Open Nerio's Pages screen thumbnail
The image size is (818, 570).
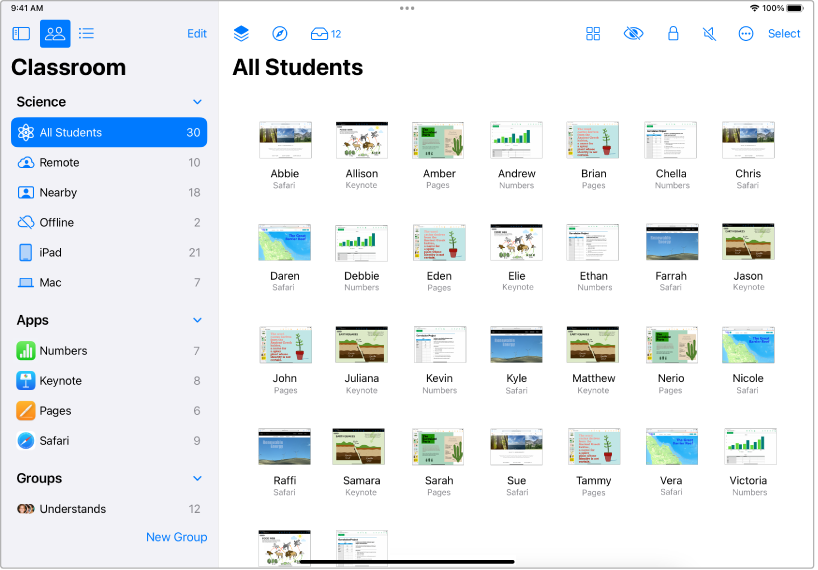[x=672, y=345]
